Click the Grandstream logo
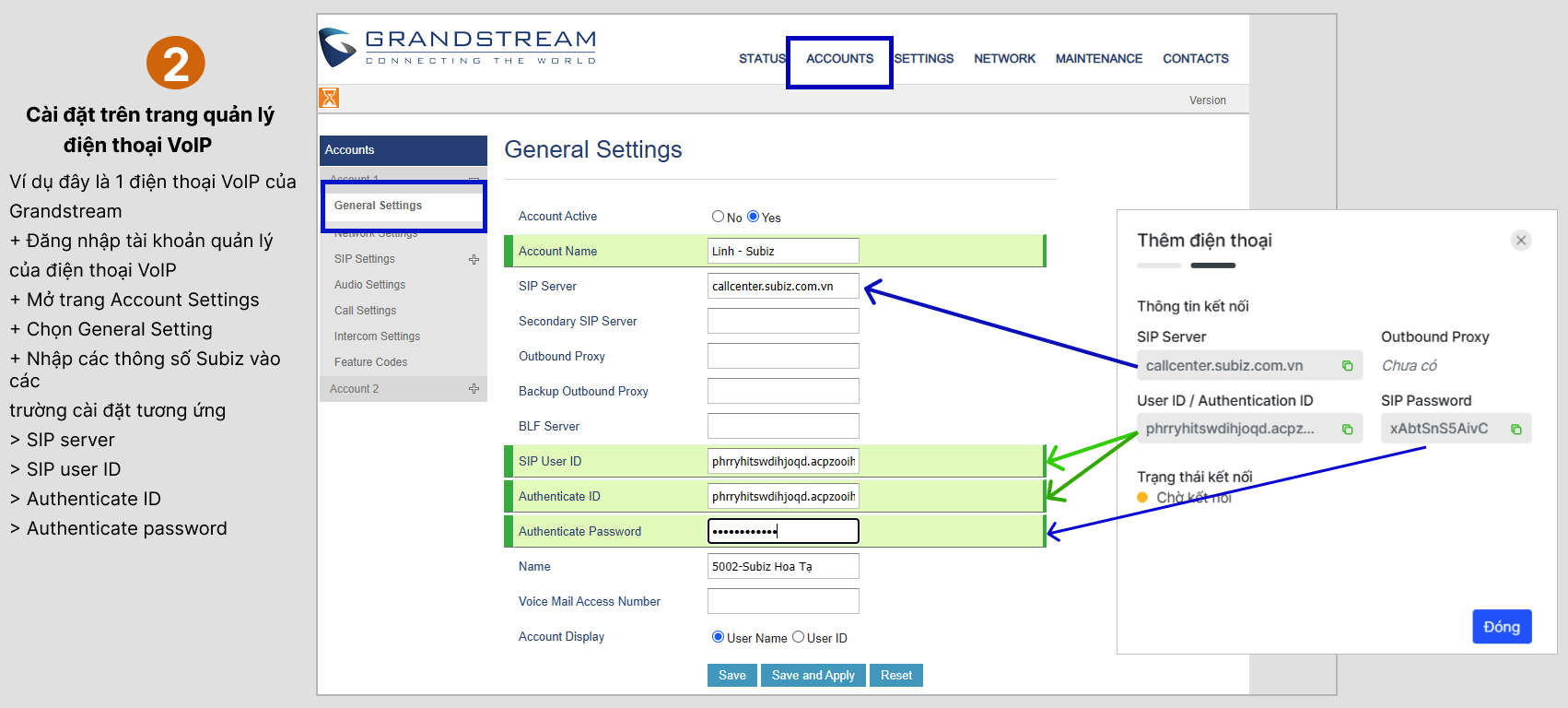Screen dimensions: 1568x708 point(458,48)
